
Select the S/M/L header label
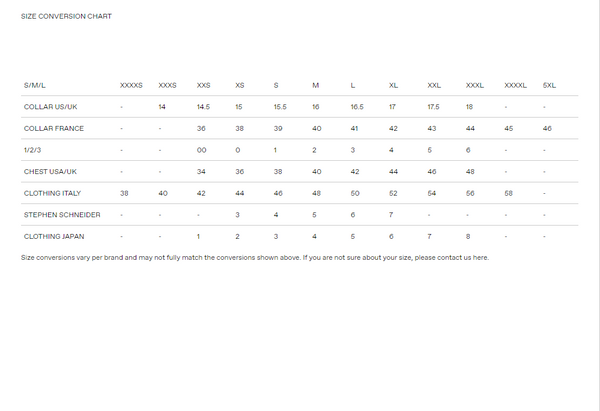tap(37, 85)
